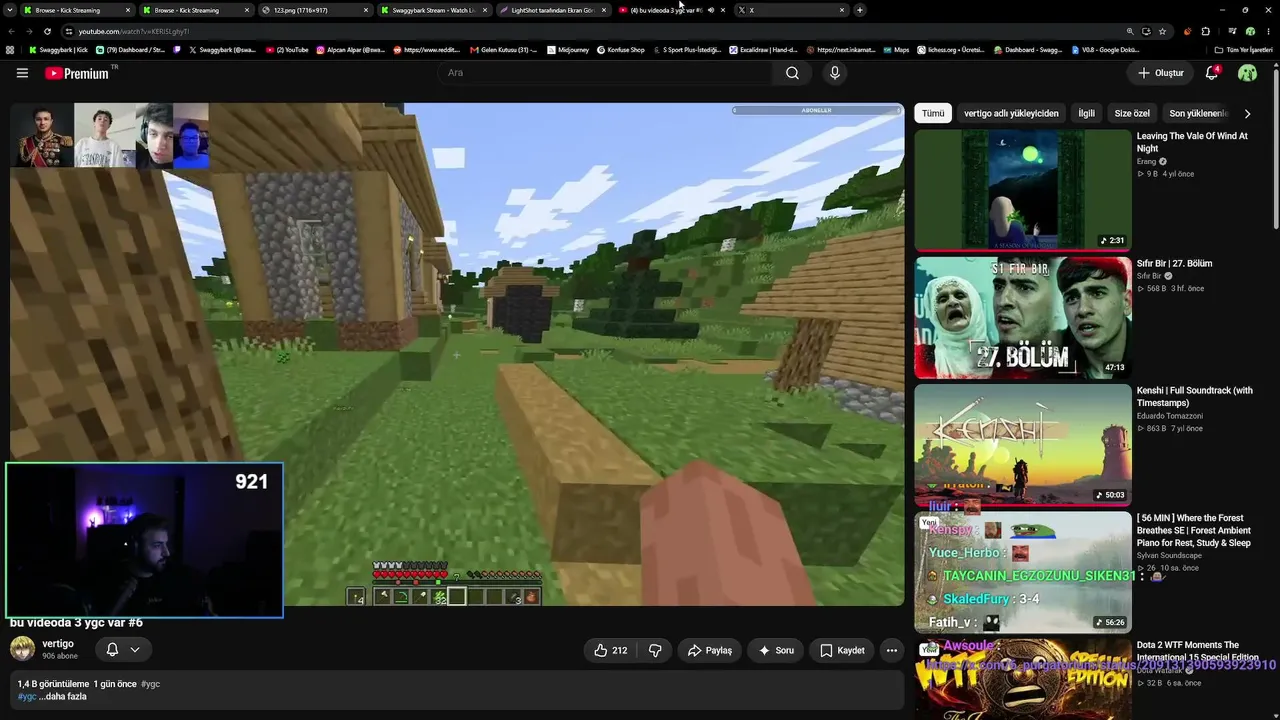This screenshot has height=720, width=1280.
Task: Open YouTube notifications bell
Action: click(1212, 73)
